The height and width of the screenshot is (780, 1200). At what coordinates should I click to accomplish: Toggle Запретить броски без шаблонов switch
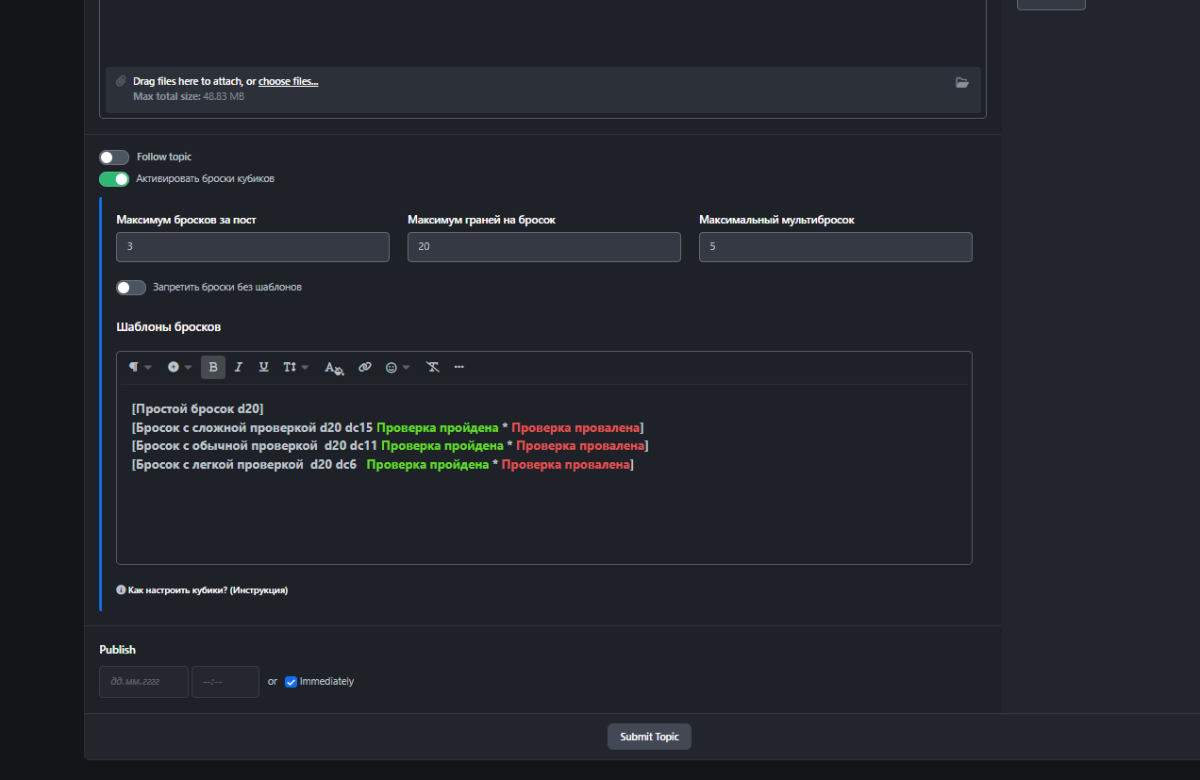(131, 287)
